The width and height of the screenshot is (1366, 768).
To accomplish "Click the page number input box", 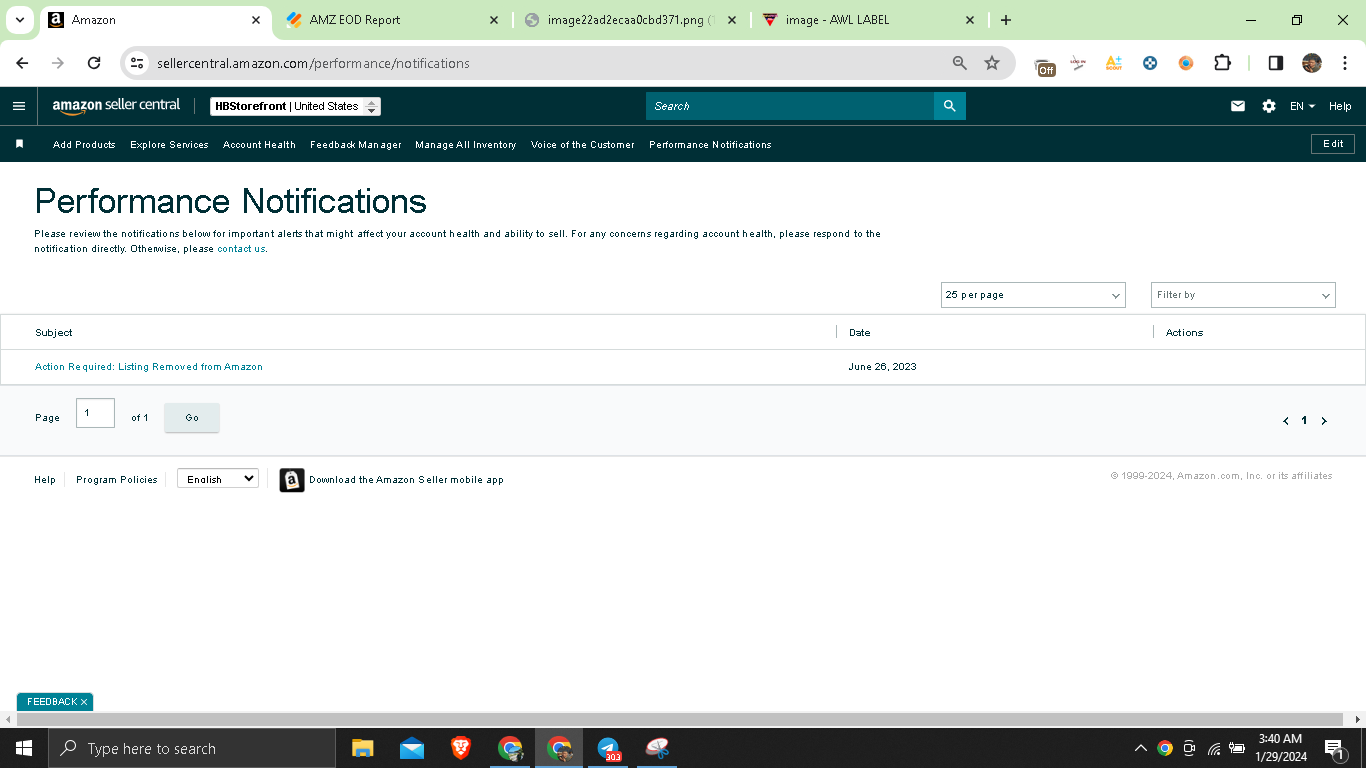I will (95, 413).
